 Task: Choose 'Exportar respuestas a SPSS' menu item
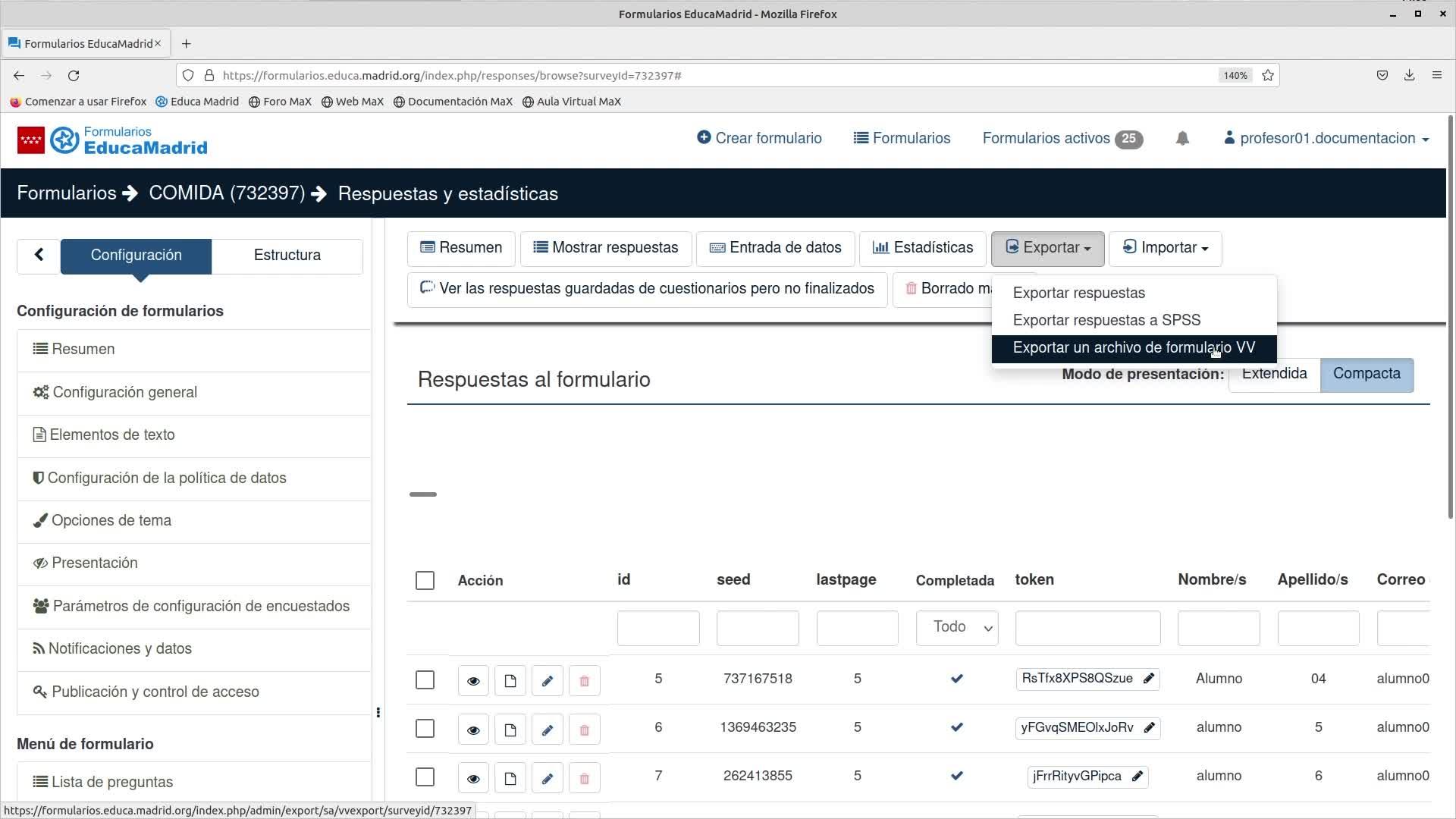click(1106, 320)
